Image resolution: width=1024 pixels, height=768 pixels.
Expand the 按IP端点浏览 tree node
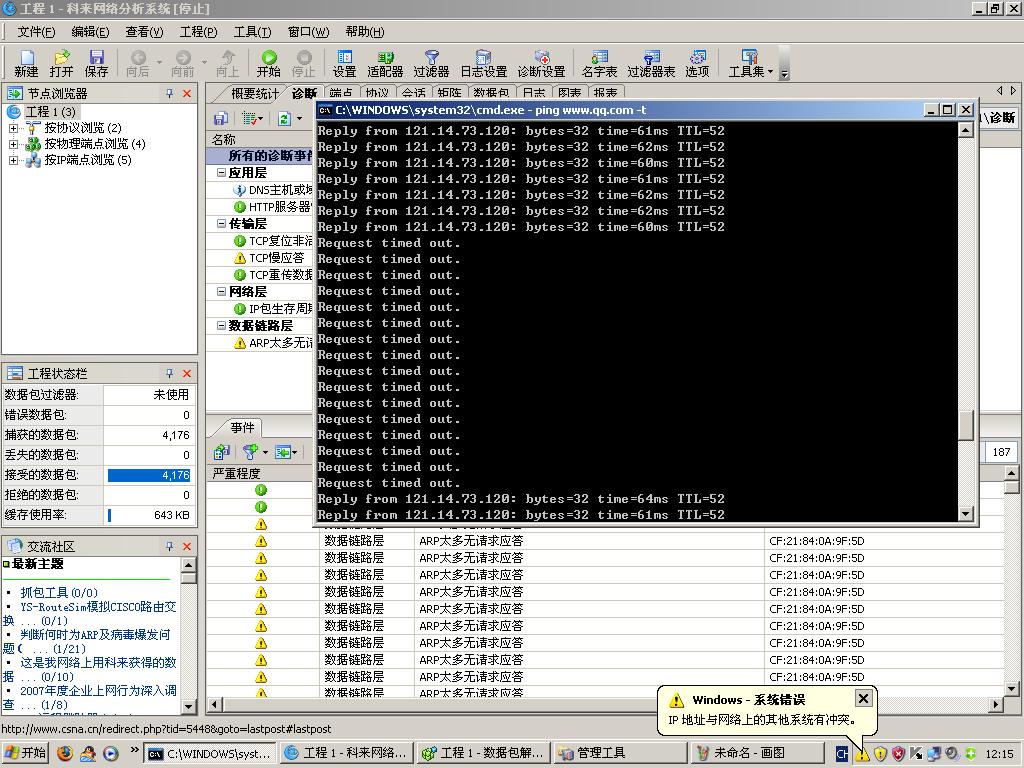[14, 160]
